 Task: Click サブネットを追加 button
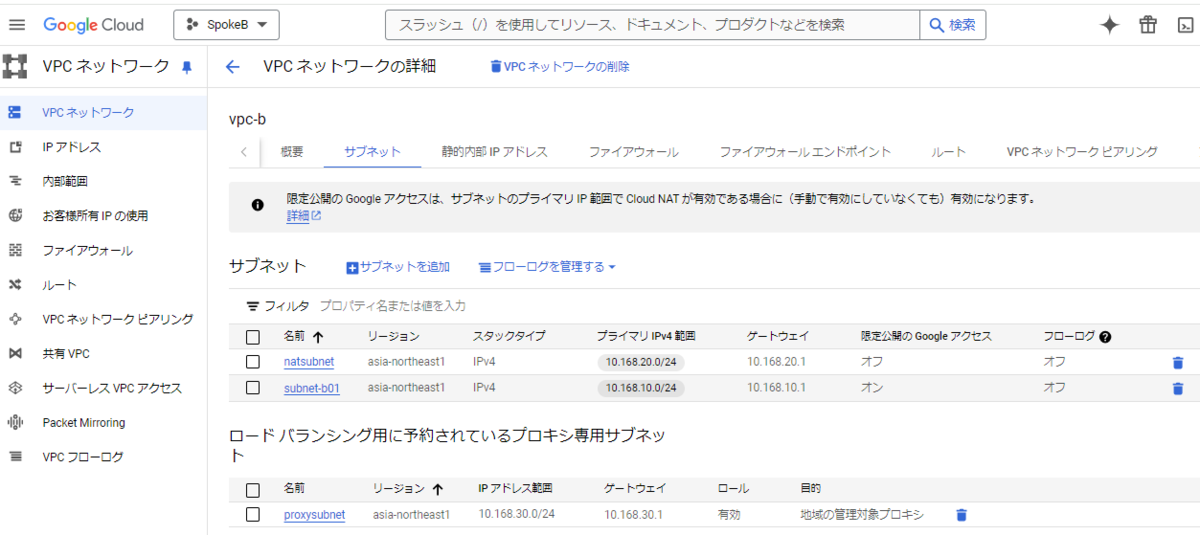(398, 267)
